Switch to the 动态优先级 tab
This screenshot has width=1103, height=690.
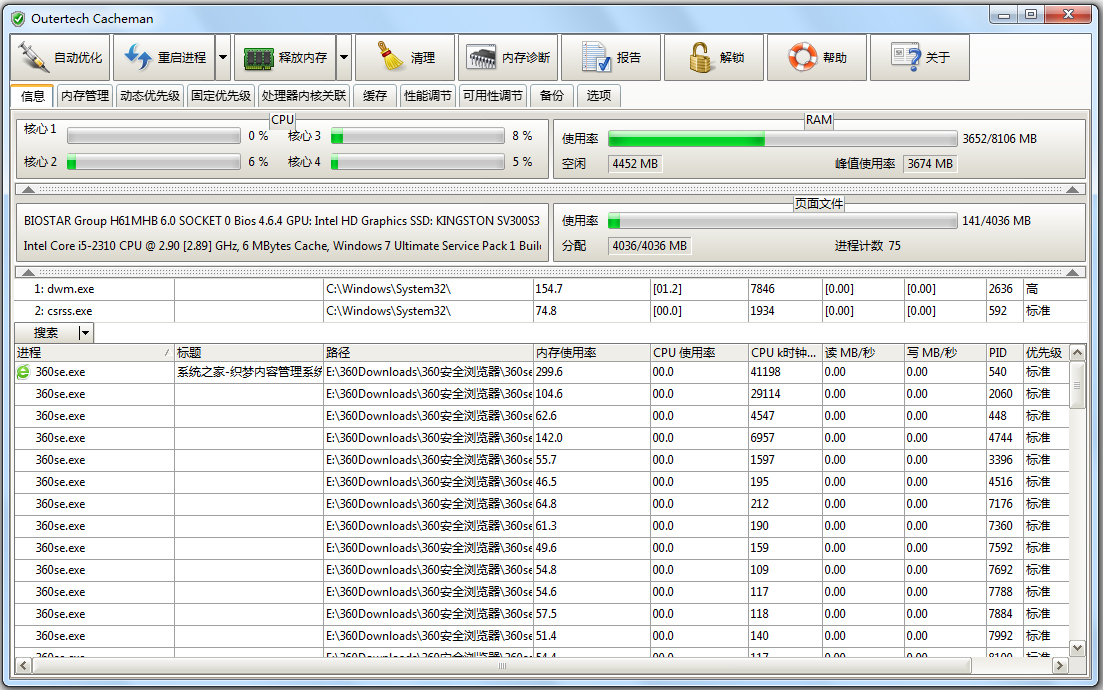point(150,96)
